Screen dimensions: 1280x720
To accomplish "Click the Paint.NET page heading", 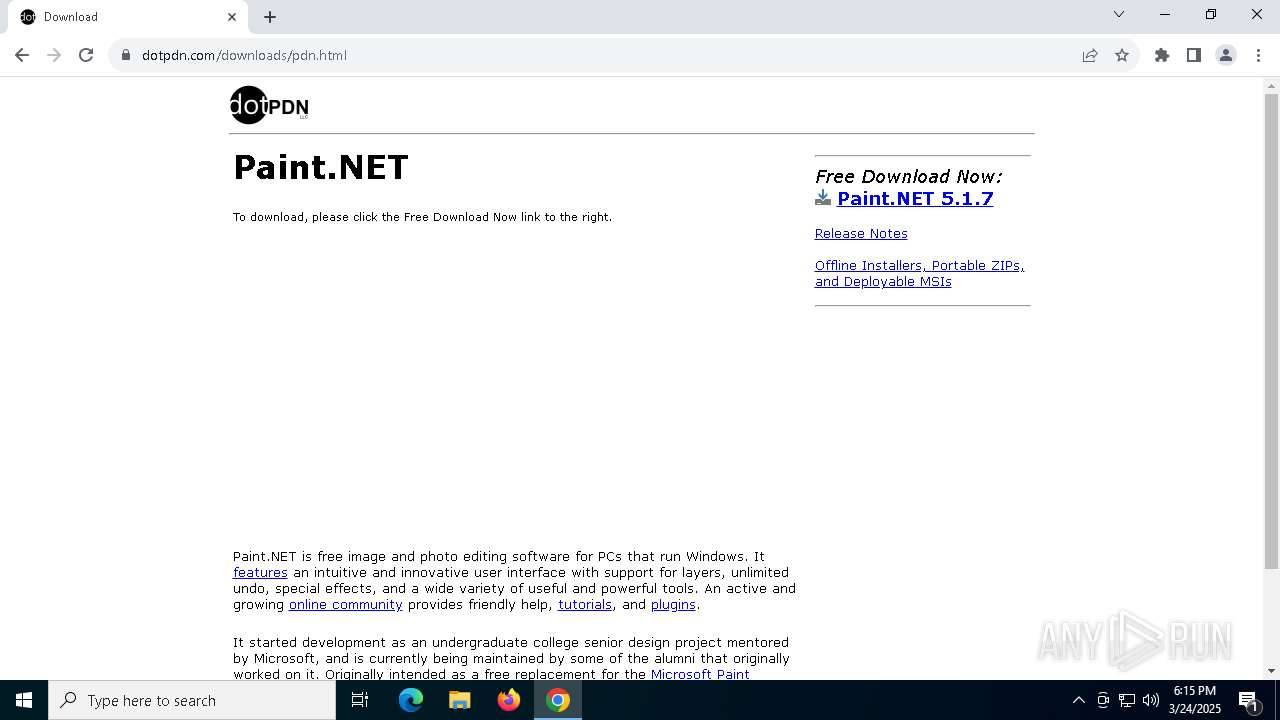I will [321, 167].
